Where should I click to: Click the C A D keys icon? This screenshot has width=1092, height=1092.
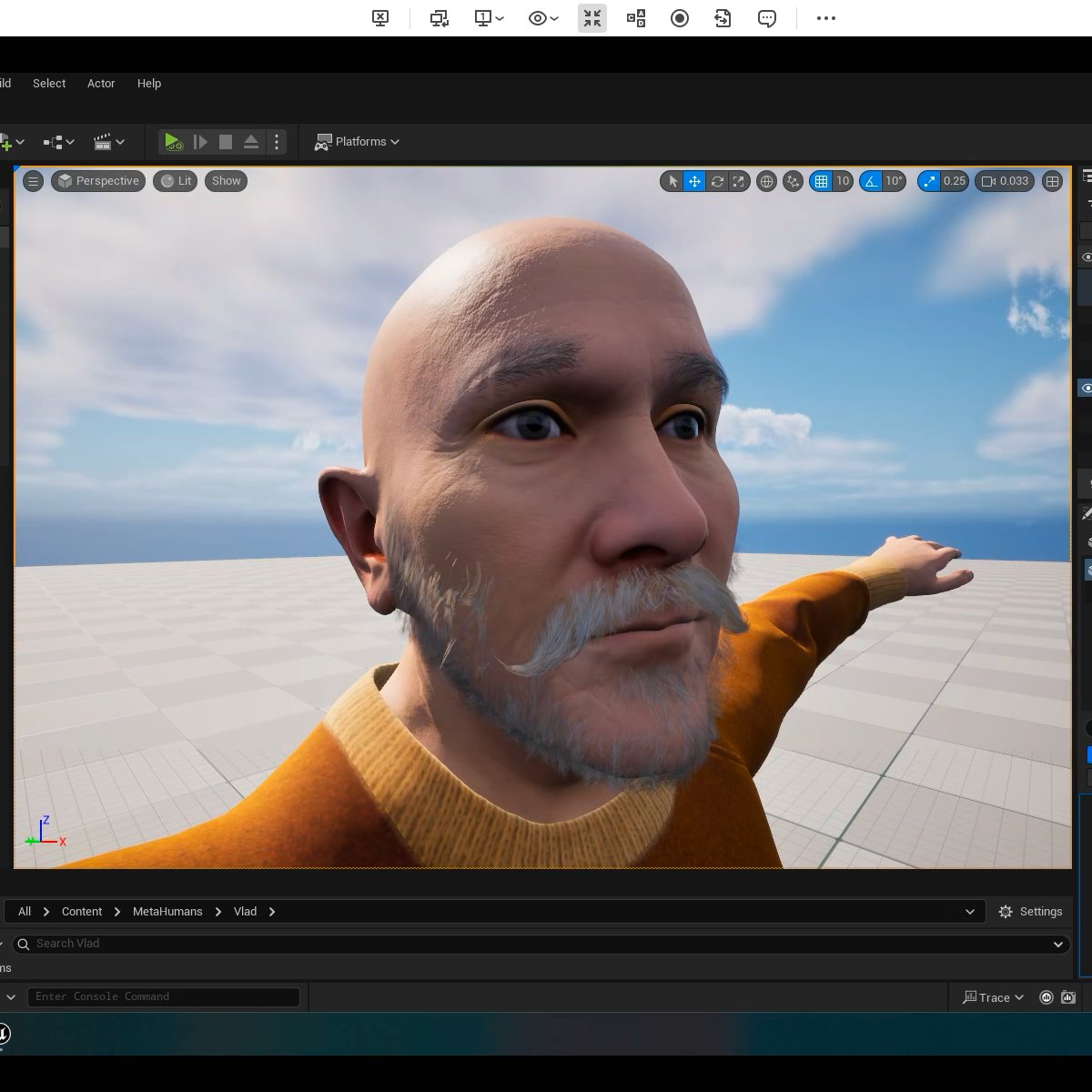(x=636, y=18)
